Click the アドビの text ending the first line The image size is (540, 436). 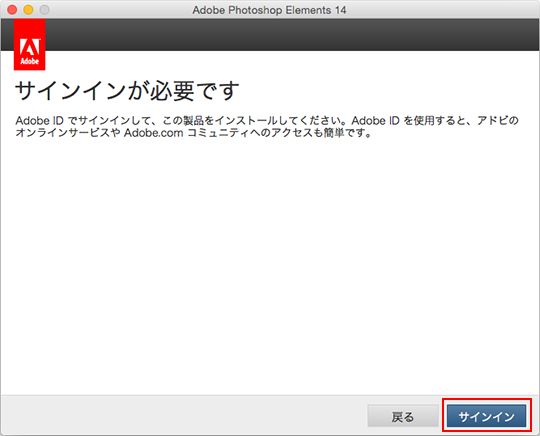(498, 121)
